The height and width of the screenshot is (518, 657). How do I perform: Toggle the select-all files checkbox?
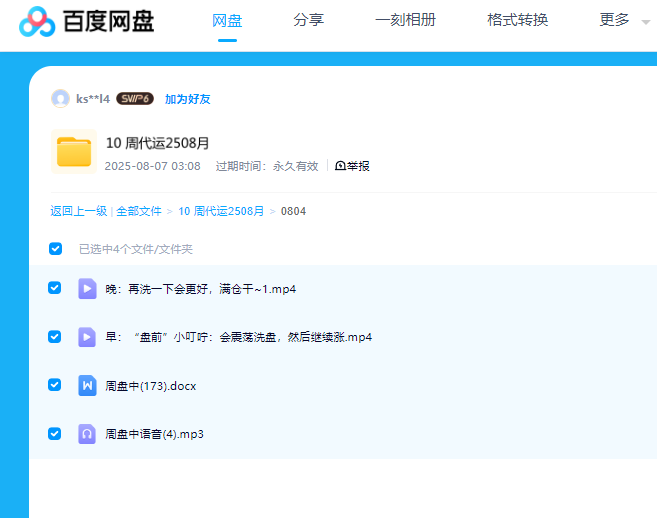[55, 249]
